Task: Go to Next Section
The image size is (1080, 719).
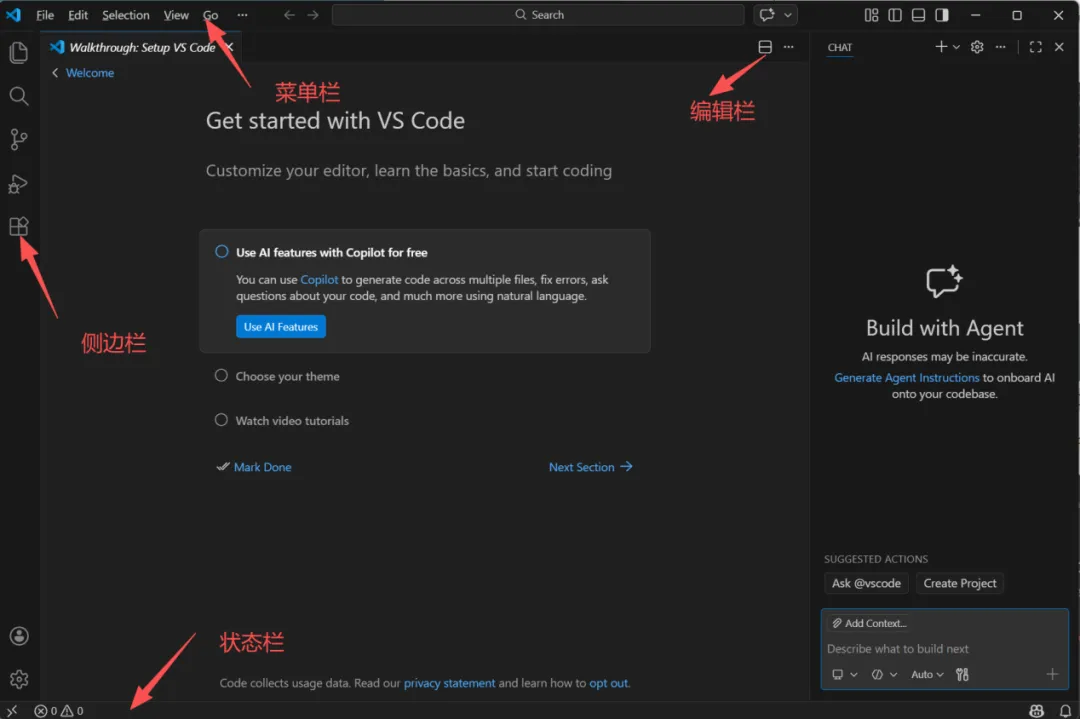Action: (x=590, y=467)
